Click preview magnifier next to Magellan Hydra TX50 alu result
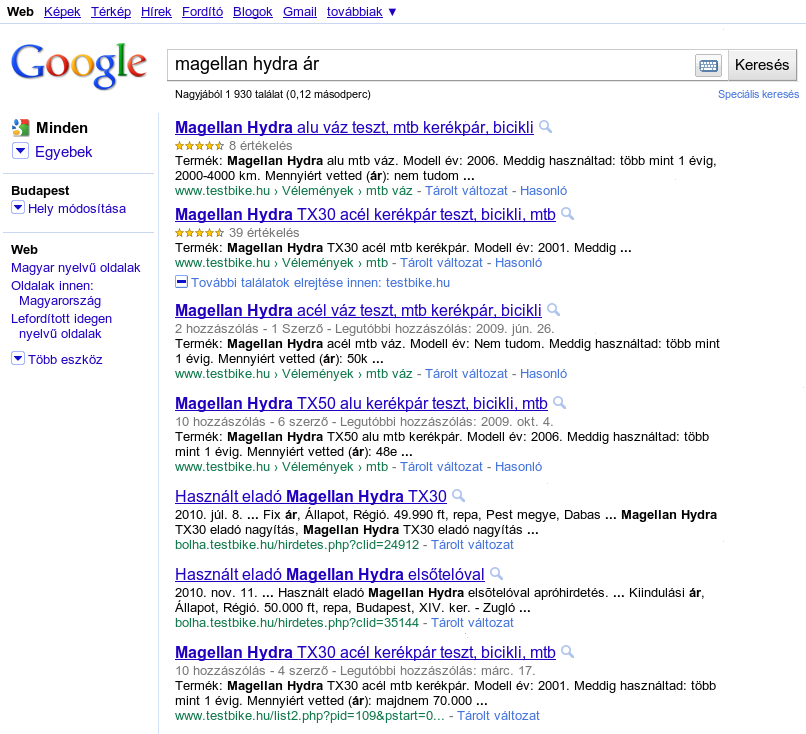 [560, 402]
